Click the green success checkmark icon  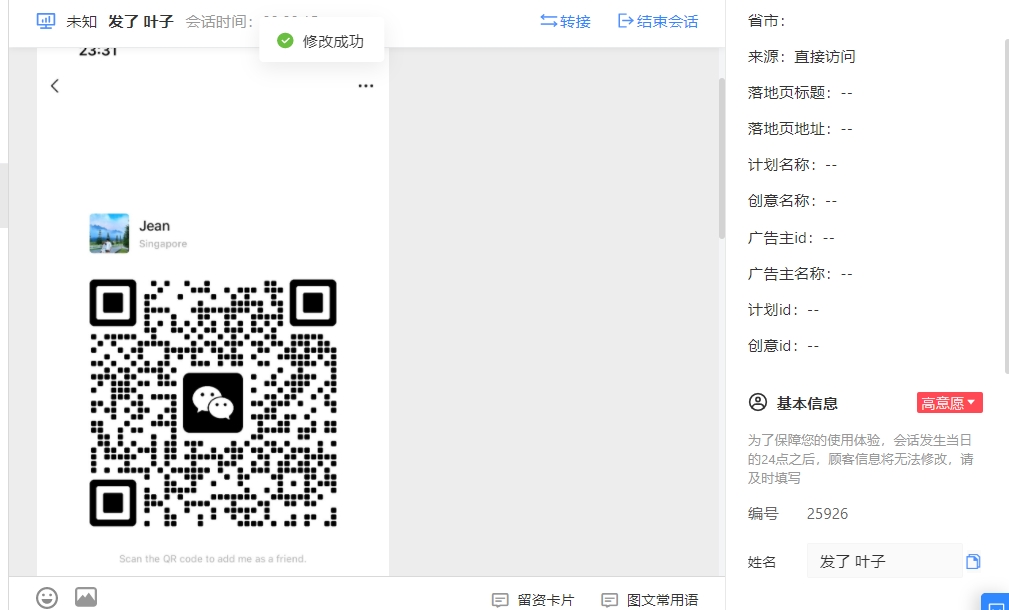tap(285, 41)
